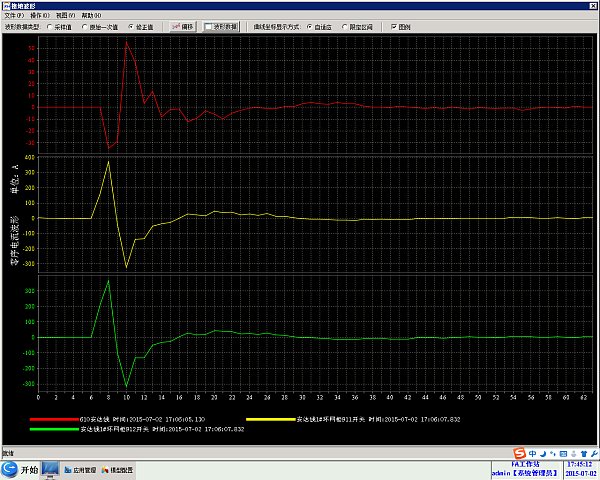Open the 文件 menu
This screenshot has height=480, width=600.
coord(14,15)
